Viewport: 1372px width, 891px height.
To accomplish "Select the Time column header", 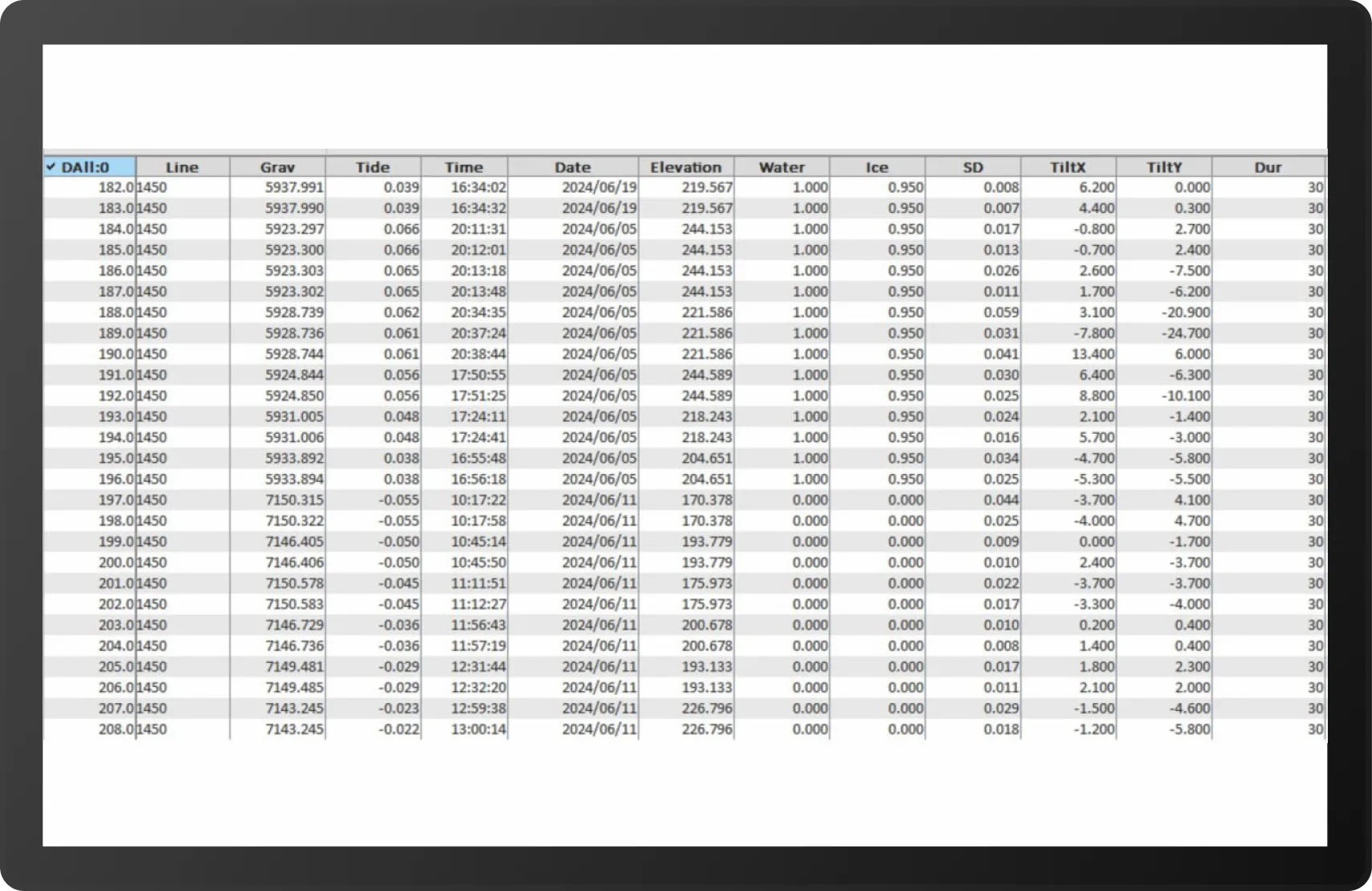I will (x=464, y=167).
